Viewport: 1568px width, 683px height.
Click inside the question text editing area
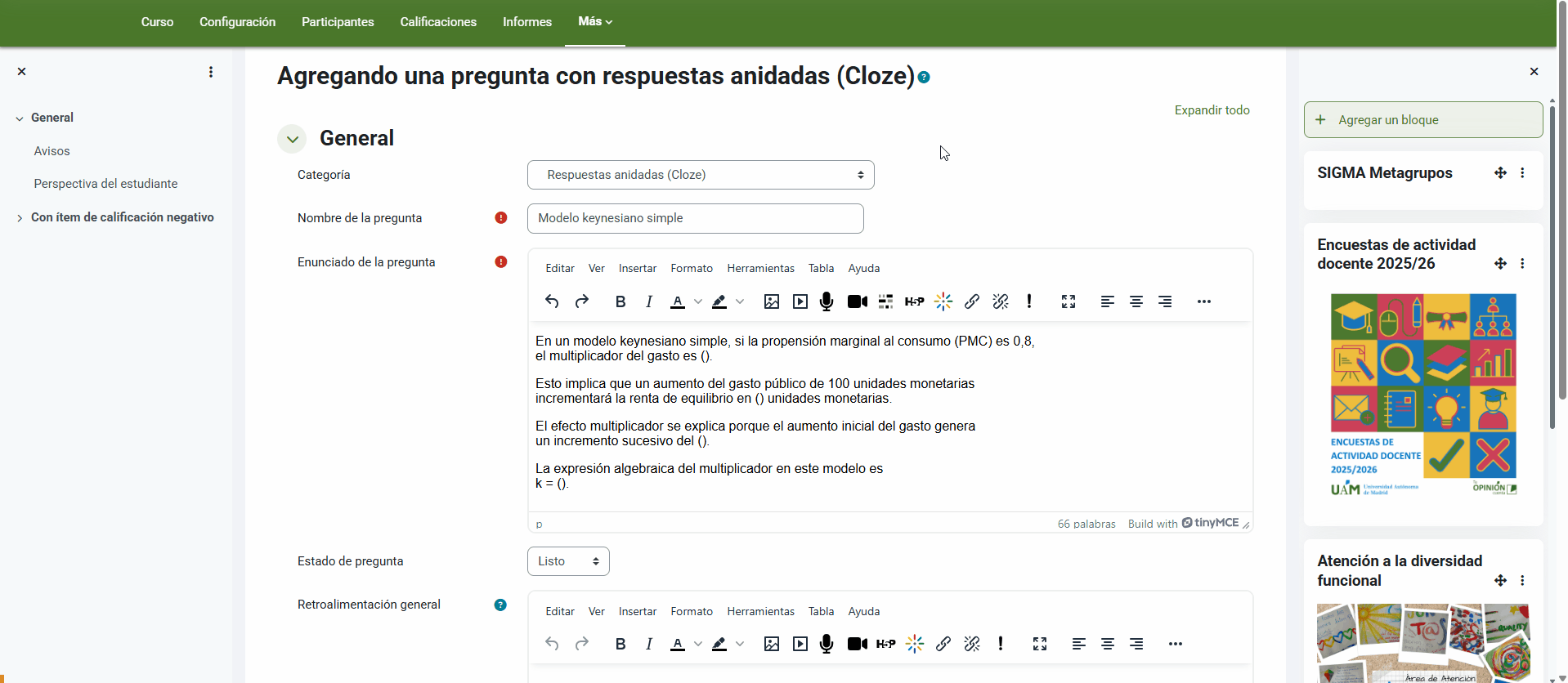(890, 417)
